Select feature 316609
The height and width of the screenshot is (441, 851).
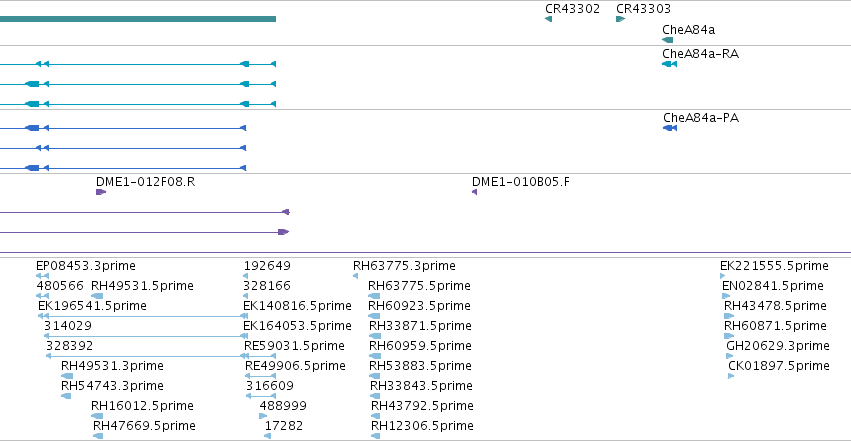pyautogui.click(x=261, y=396)
